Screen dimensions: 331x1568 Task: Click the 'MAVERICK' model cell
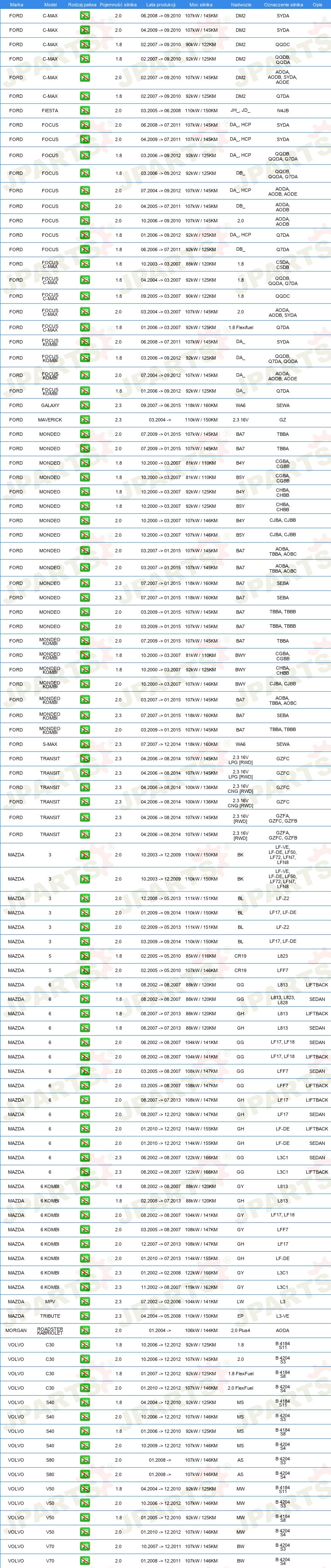point(50,420)
